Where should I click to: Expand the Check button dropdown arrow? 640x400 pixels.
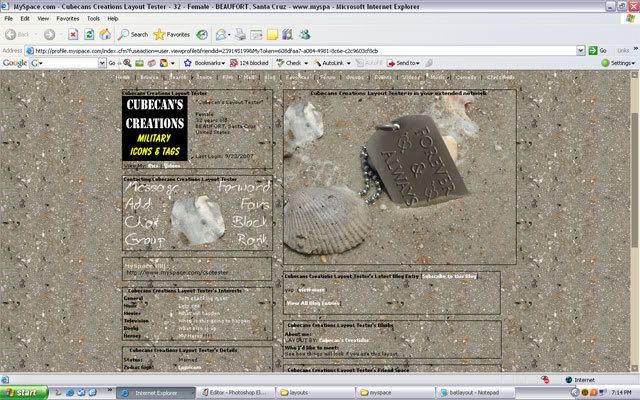tap(306, 63)
